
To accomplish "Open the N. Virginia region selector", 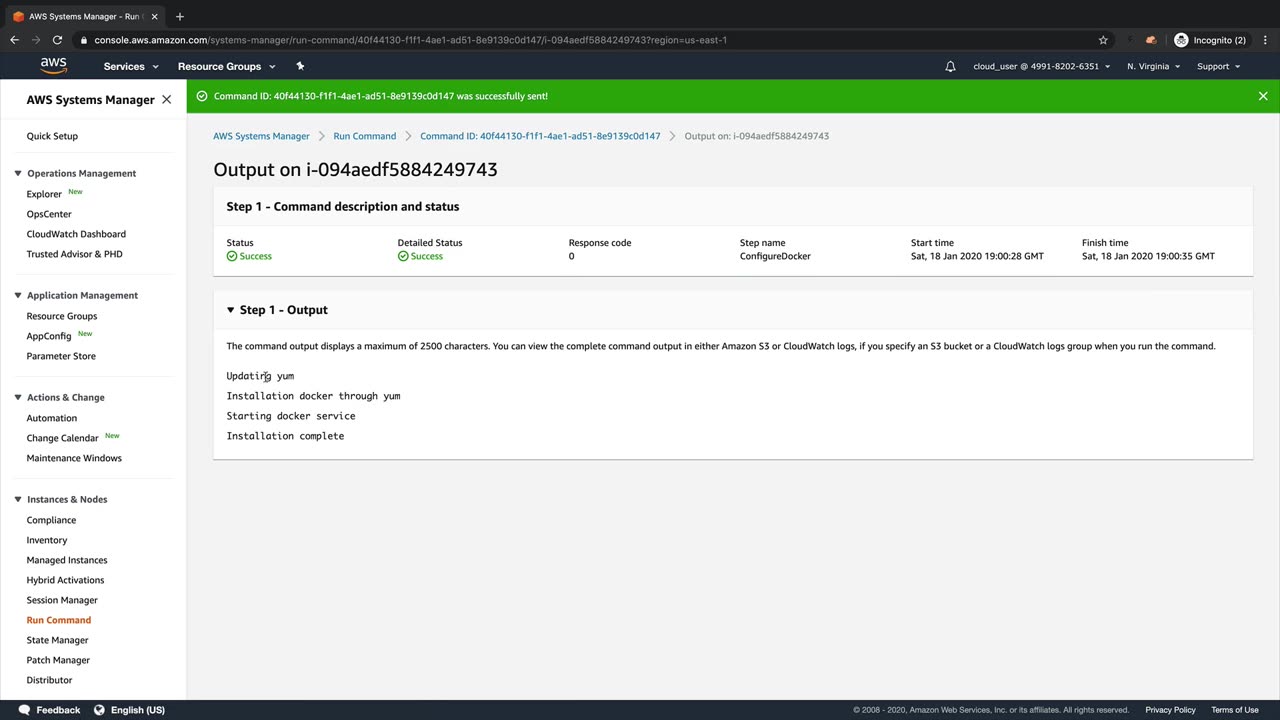I will coord(1153,66).
